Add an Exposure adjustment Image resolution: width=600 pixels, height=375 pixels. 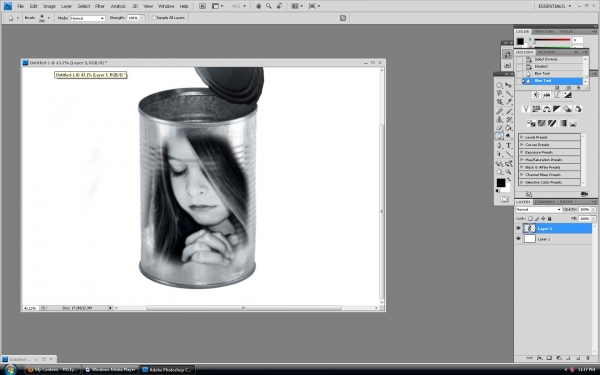click(567, 95)
